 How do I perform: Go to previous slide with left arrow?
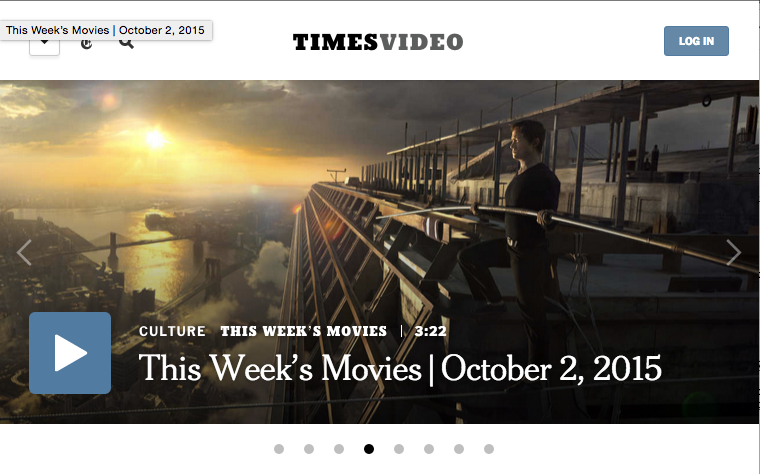click(24, 252)
